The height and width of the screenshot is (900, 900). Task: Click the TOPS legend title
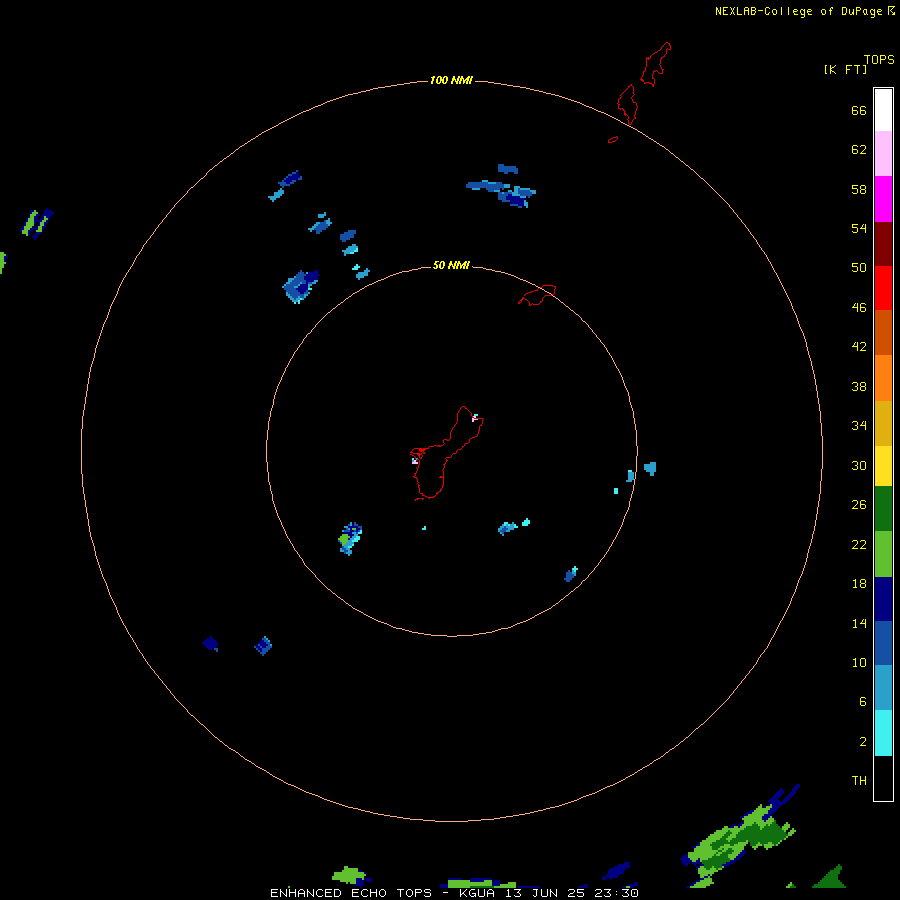tap(879, 59)
